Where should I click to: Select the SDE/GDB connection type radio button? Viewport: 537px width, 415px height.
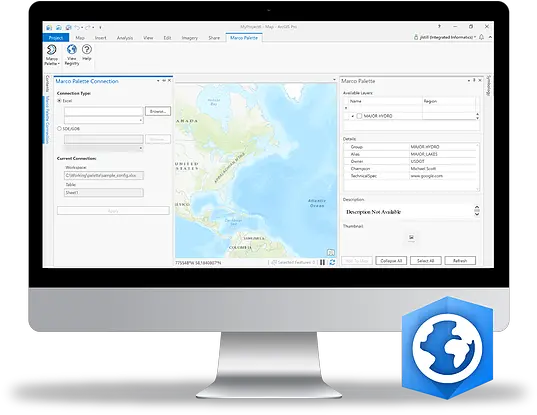59,129
